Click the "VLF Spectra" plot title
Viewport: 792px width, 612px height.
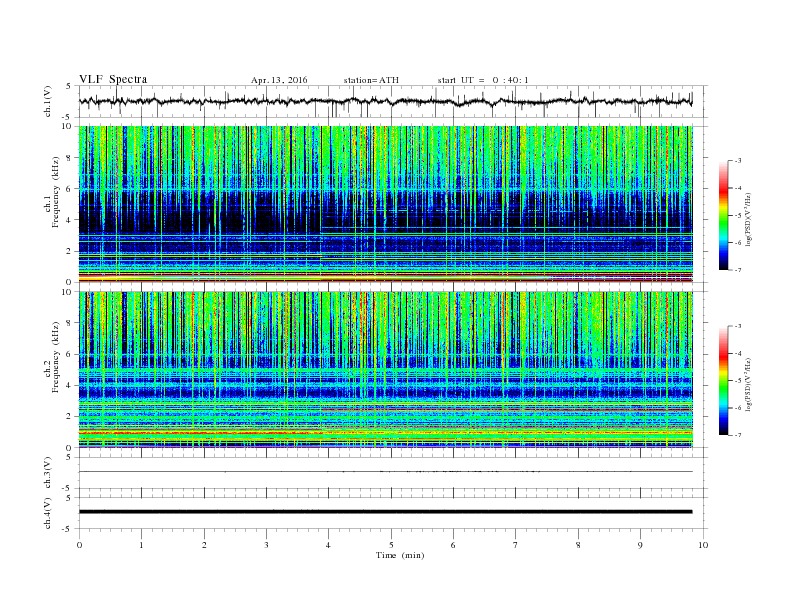[x=113, y=79]
